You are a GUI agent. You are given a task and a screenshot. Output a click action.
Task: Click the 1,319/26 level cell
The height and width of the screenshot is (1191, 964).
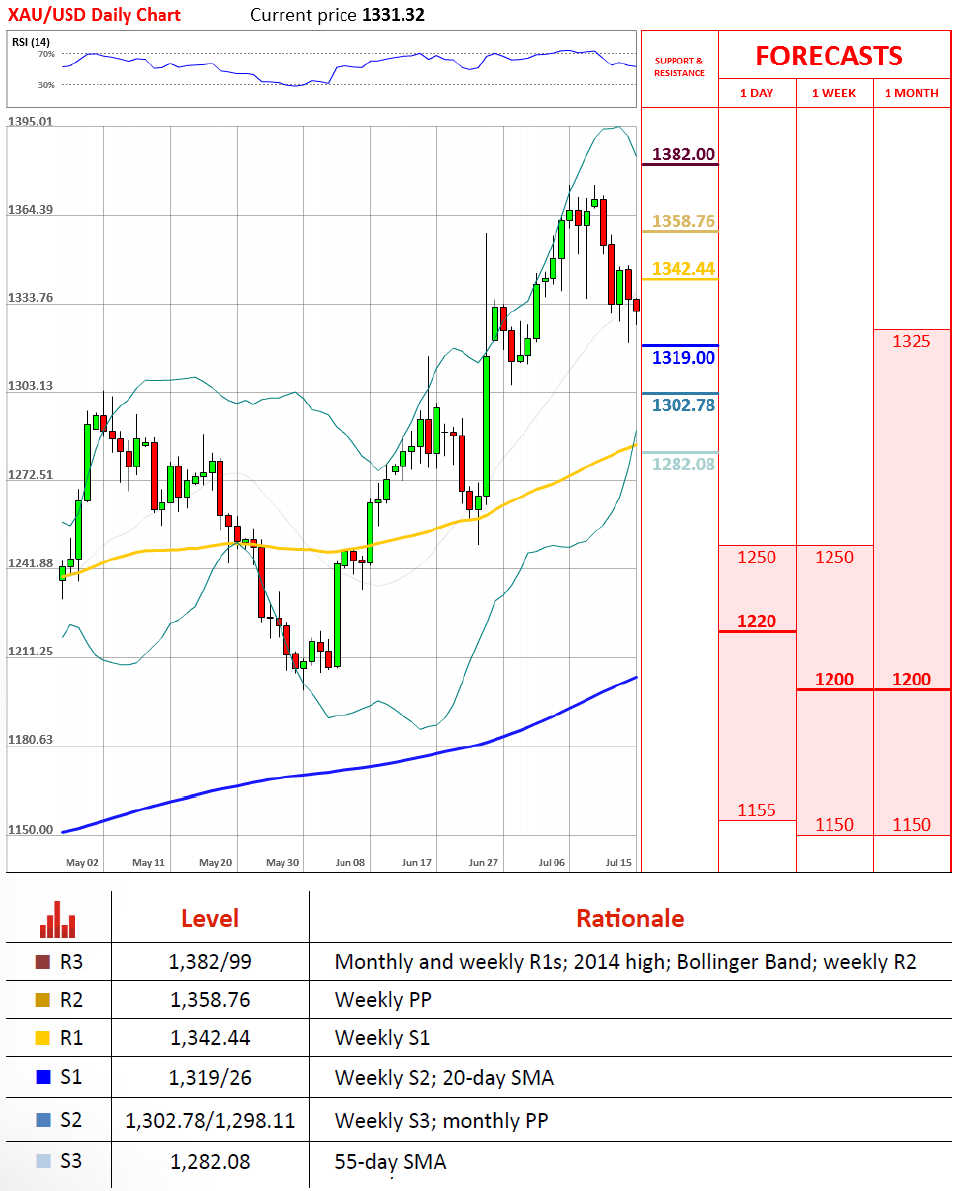click(210, 1077)
